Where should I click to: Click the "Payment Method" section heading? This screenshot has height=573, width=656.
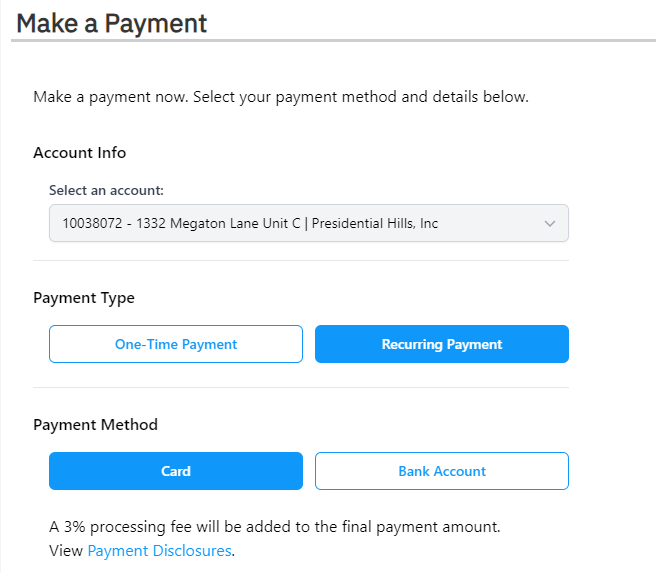coord(95,425)
